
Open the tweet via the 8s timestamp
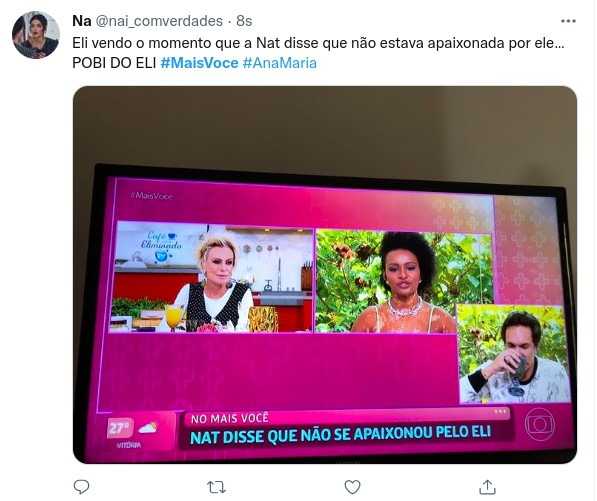pyautogui.click(x=244, y=21)
